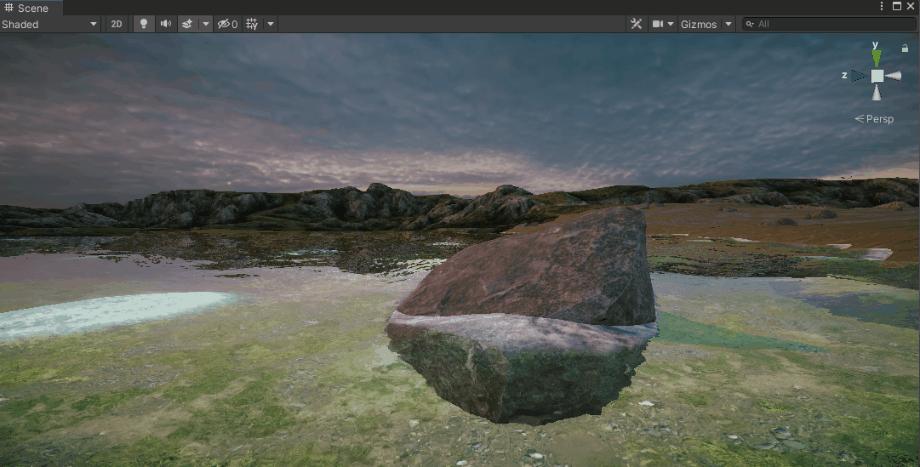Open grid settings dropdown arrow
This screenshot has height=467, width=920.
tap(270, 24)
